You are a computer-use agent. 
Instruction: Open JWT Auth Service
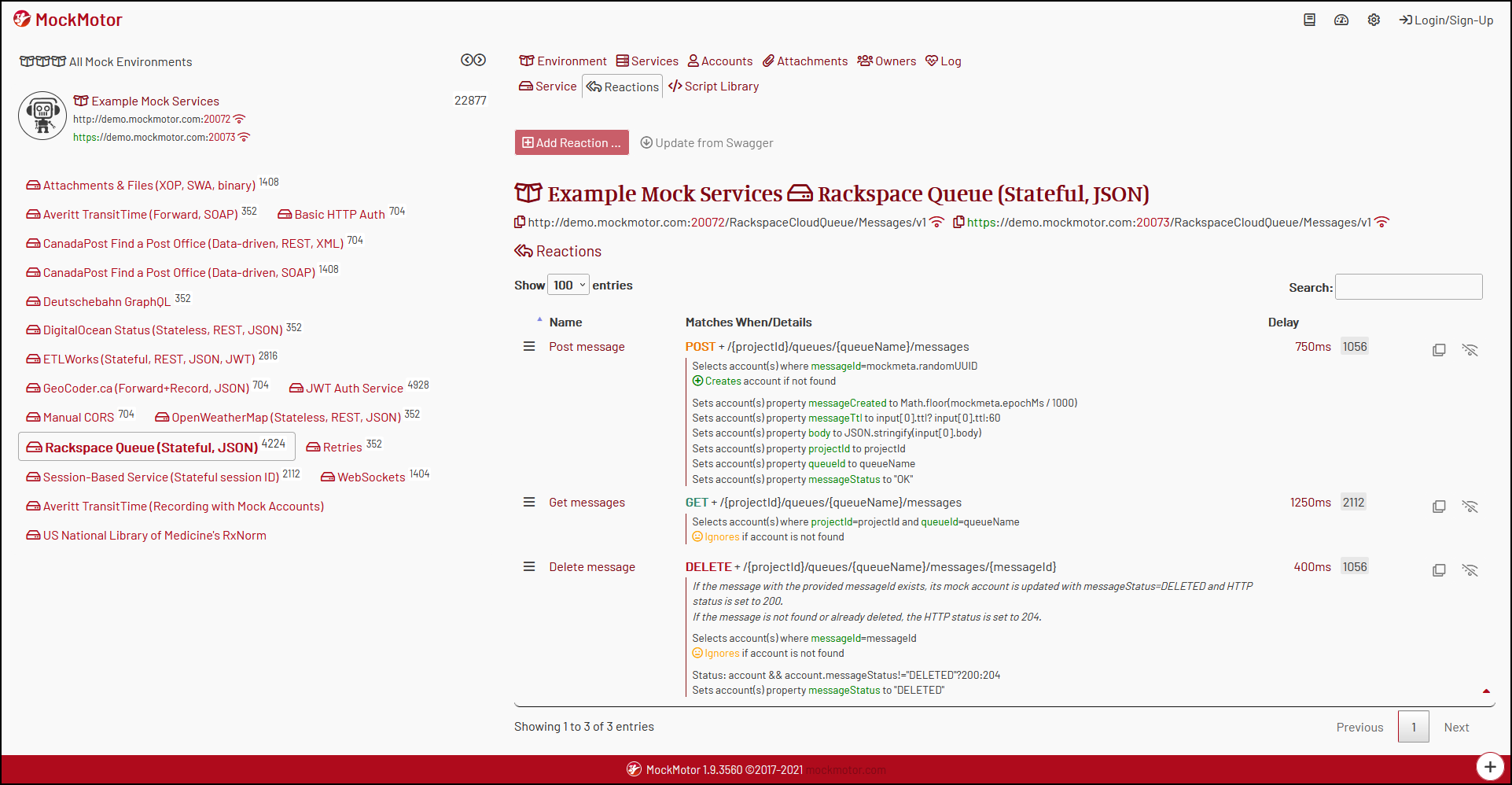click(x=346, y=388)
